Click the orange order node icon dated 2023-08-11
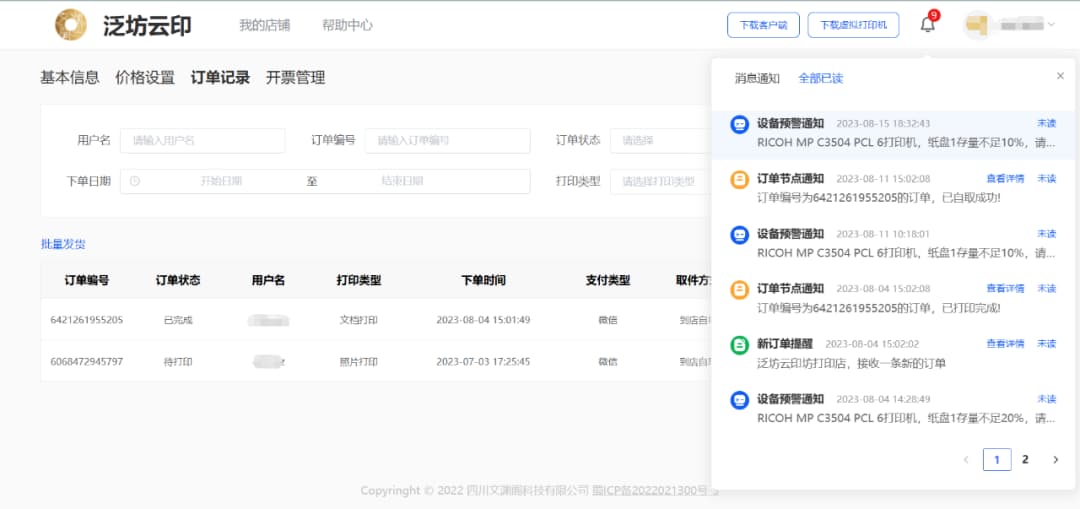This screenshot has width=1080, height=509. pos(739,180)
